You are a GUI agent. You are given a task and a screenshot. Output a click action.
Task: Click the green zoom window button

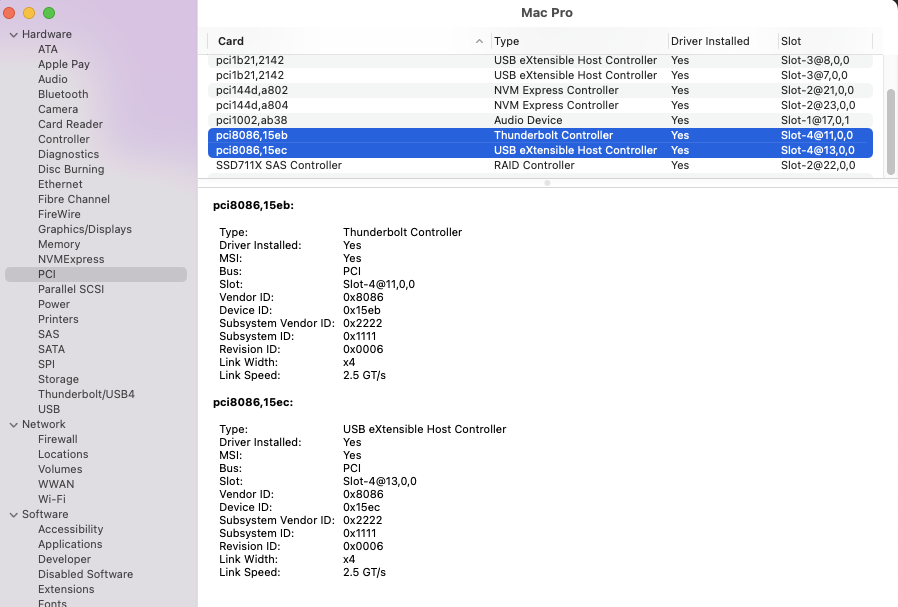(49, 13)
